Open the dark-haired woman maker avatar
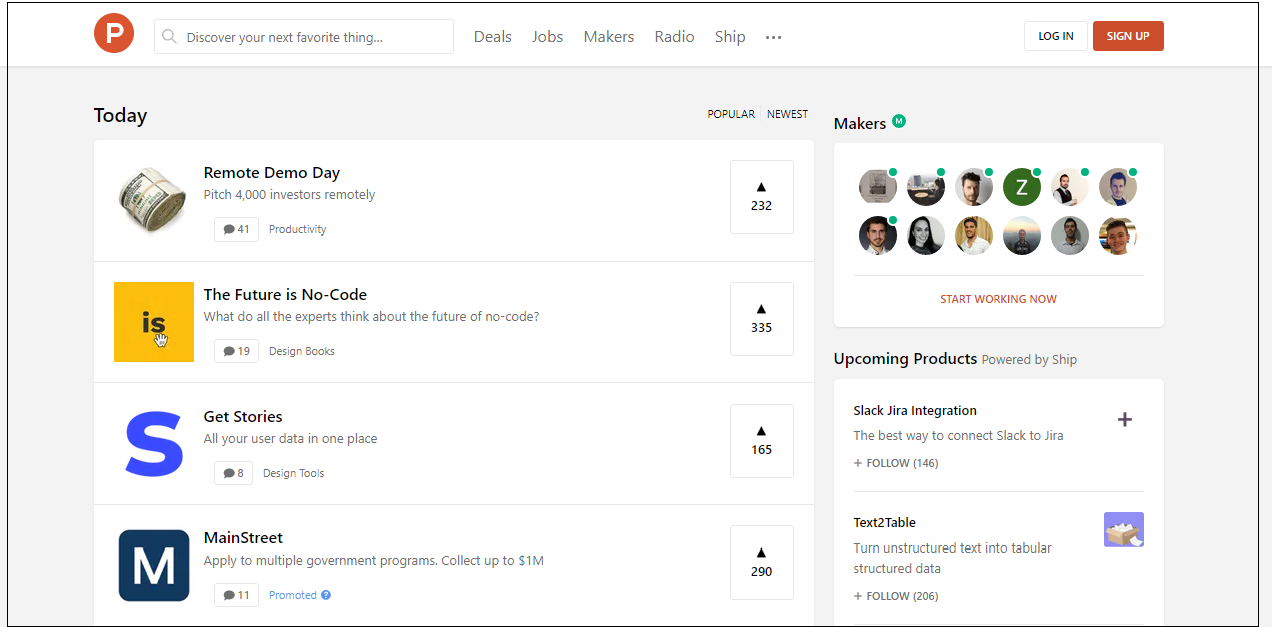Image resolution: width=1272 pixels, height=627 pixels. [926, 236]
